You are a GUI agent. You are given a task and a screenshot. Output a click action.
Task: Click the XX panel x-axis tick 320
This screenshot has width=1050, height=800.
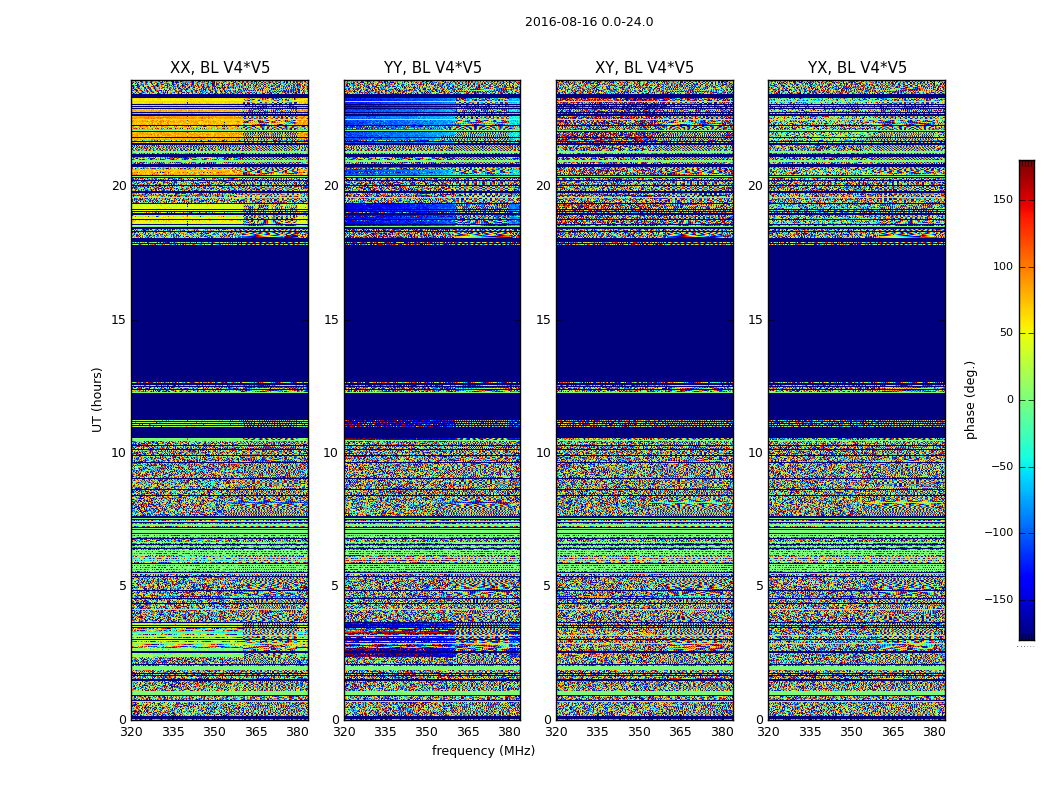[131, 732]
